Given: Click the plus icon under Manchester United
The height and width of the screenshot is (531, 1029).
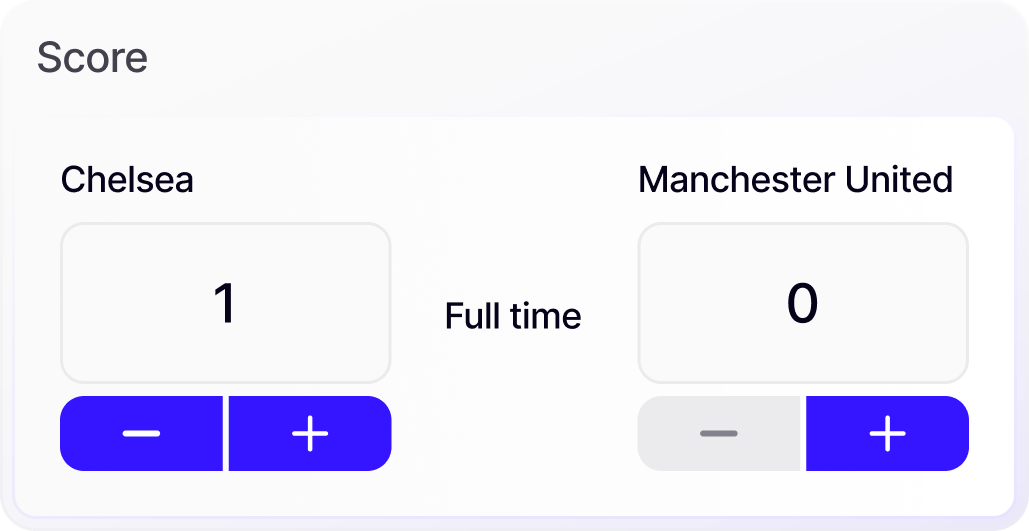Looking at the screenshot, I should [x=887, y=433].
